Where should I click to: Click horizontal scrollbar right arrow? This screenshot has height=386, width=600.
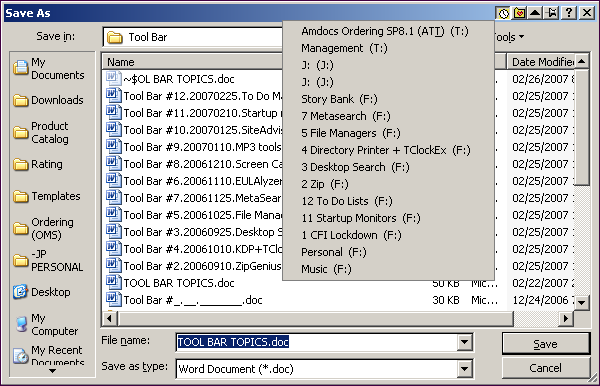tap(566, 318)
